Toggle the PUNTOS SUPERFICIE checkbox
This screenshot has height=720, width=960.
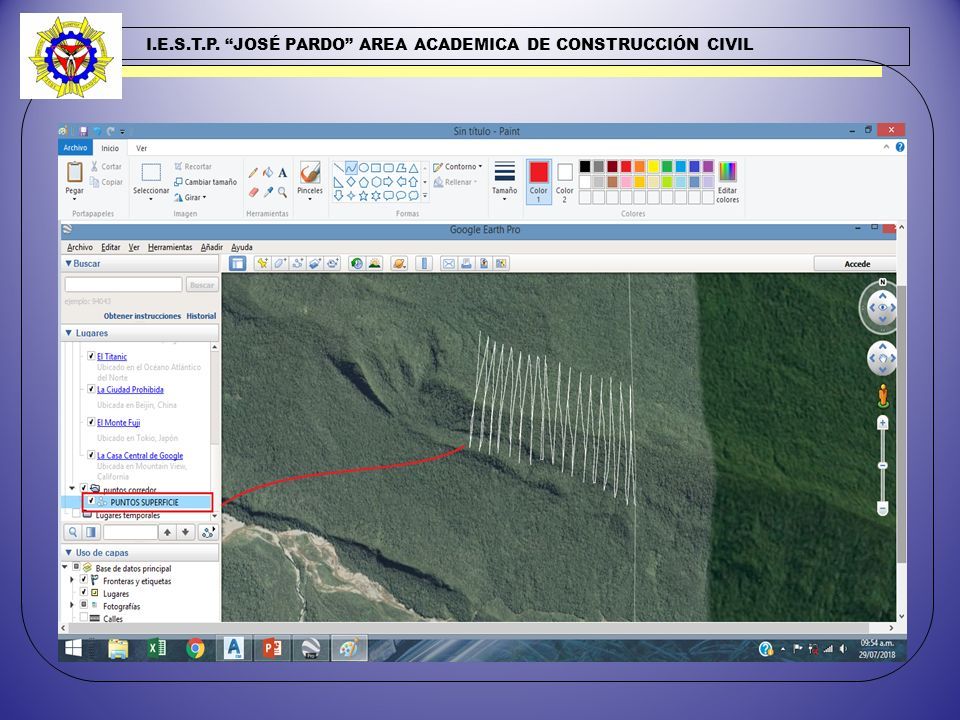(91, 501)
